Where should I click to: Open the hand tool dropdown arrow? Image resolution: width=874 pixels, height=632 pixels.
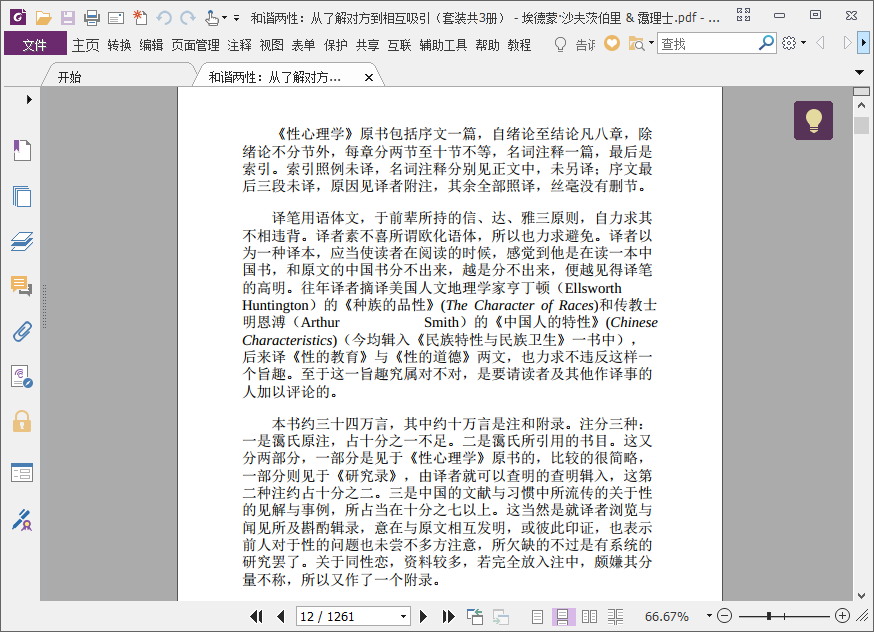pyautogui.click(x=224, y=18)
